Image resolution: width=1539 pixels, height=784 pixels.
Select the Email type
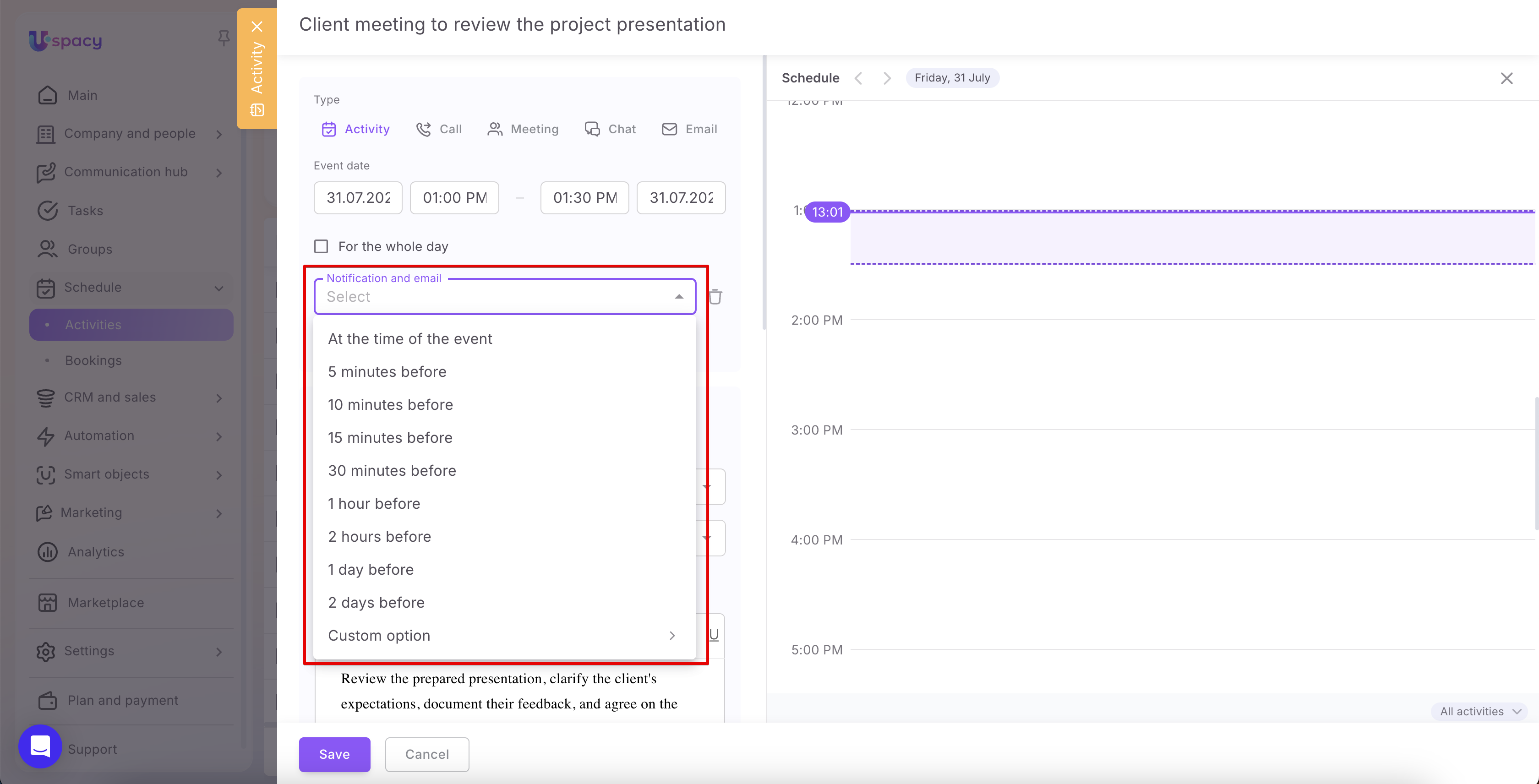689,129
